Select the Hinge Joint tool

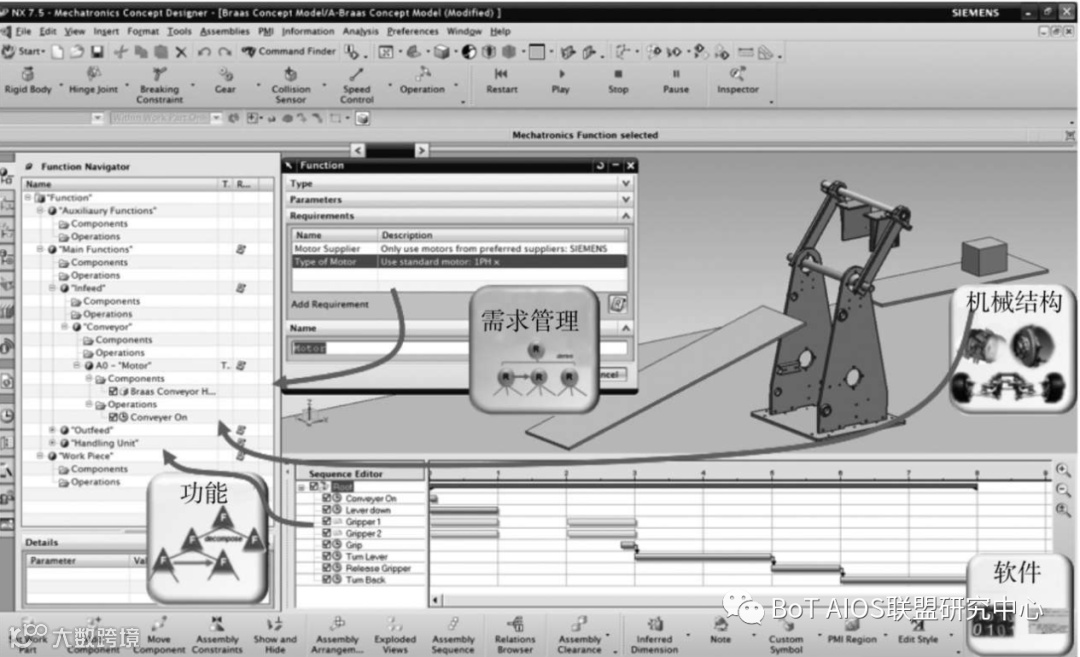93,81
